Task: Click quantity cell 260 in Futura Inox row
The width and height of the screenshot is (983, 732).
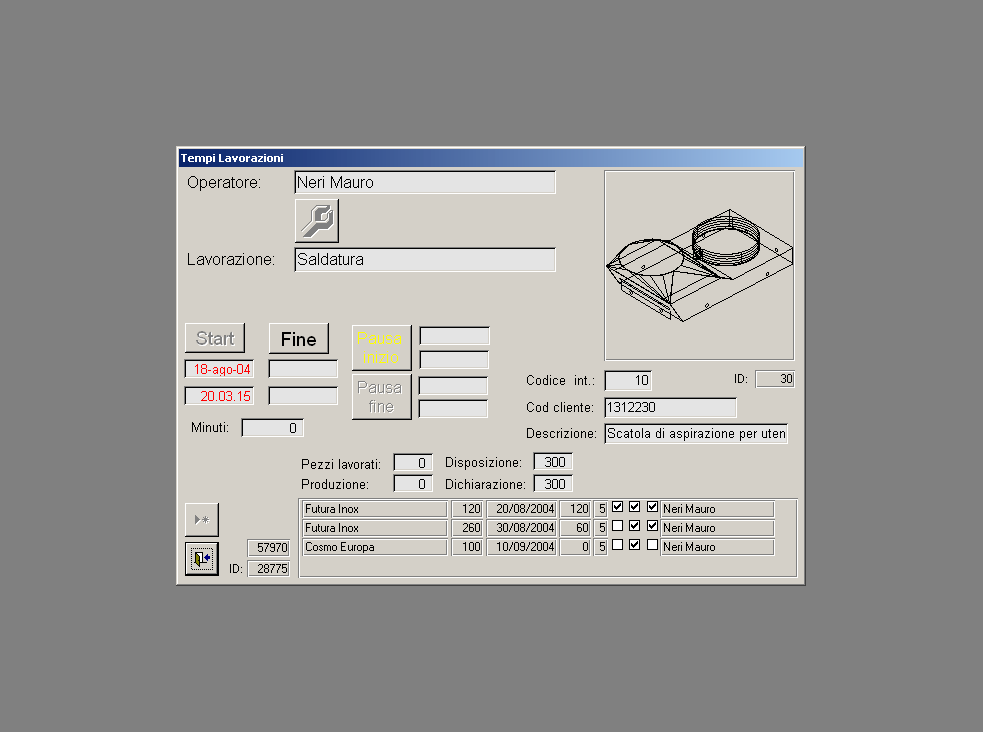Action: click(467, 528)
